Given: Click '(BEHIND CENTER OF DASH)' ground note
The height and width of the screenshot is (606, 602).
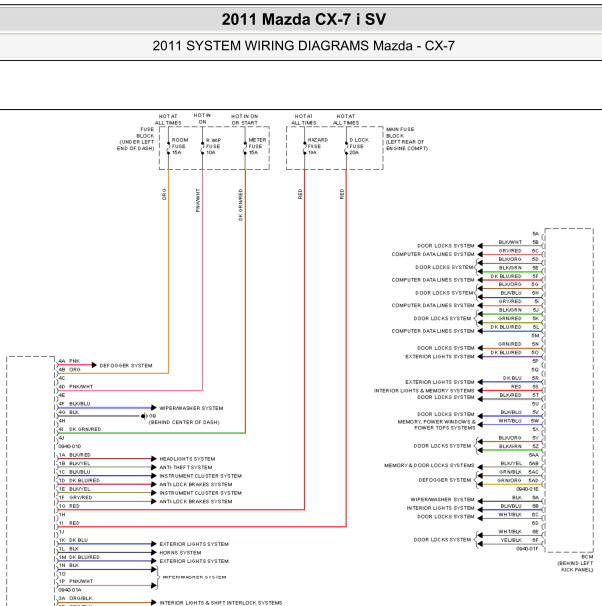Looking at the screenshot, I should click(184, 422).
